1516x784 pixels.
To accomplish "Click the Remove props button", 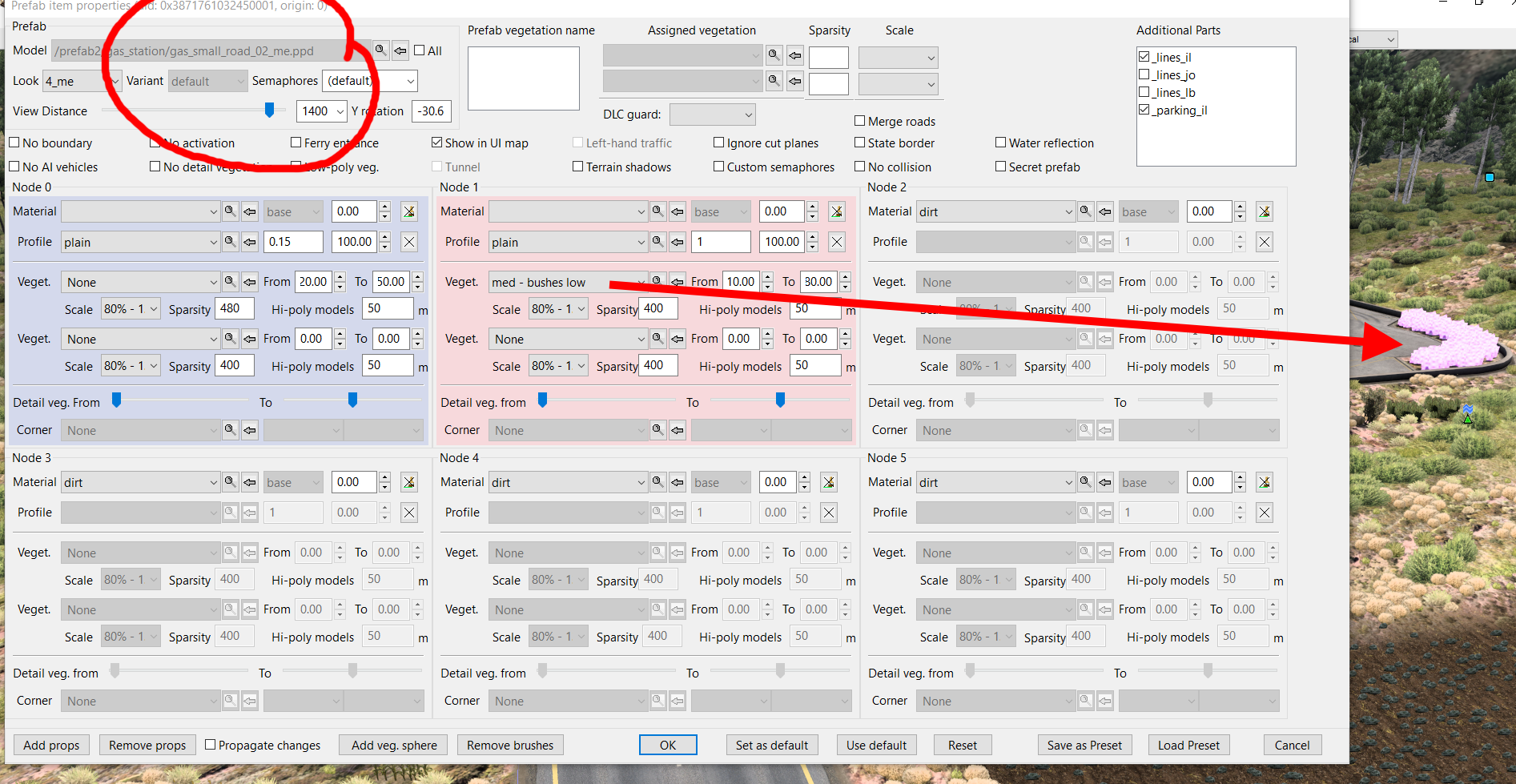I will click(147, 745).
